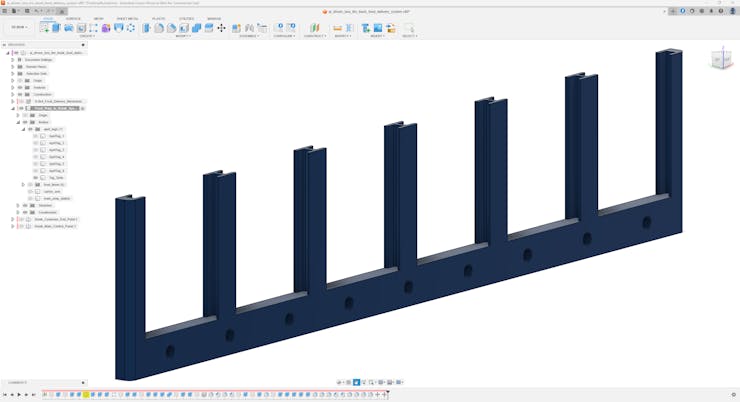The image size is (740, 402).
Task: Toggle visibility of the Analysis folder
Action: pyautogui.click(x=20, y=87)
